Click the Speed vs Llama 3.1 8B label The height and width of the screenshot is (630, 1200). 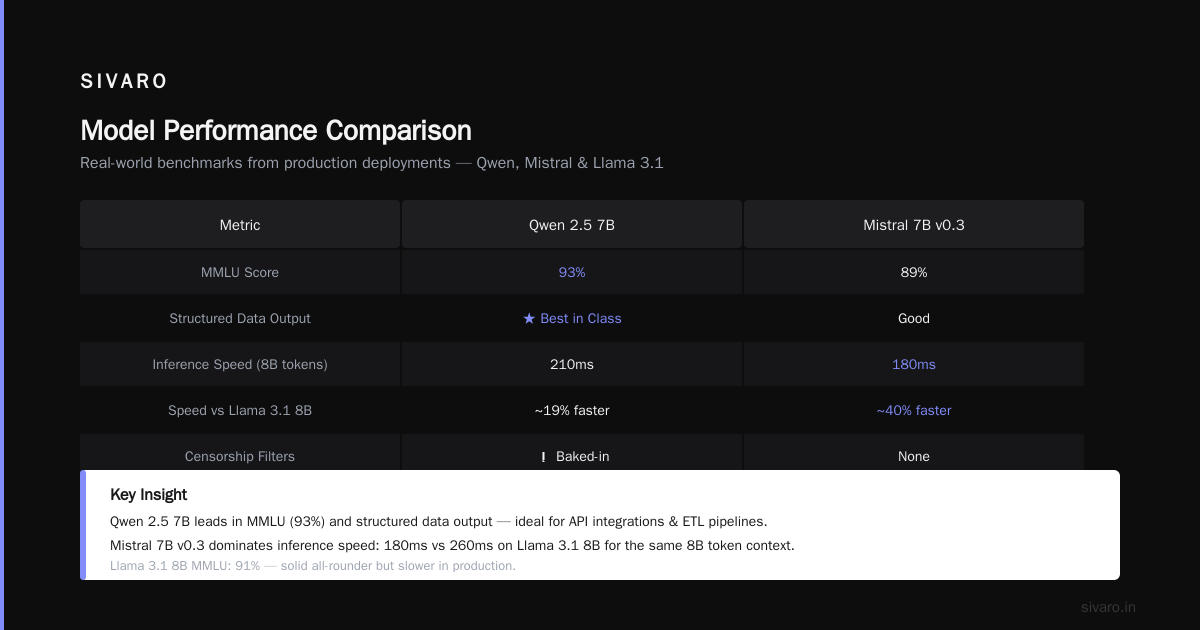[x=240, y=410]
